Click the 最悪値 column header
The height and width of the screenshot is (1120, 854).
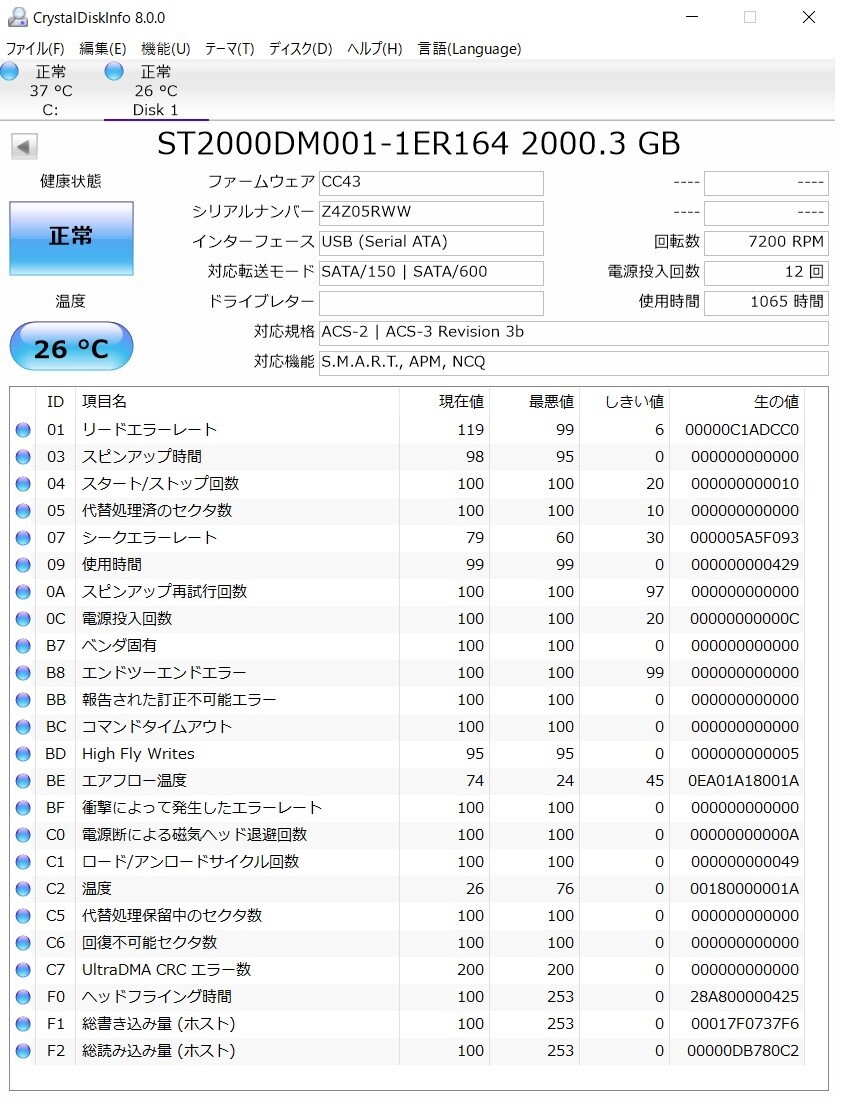point(551,402)
